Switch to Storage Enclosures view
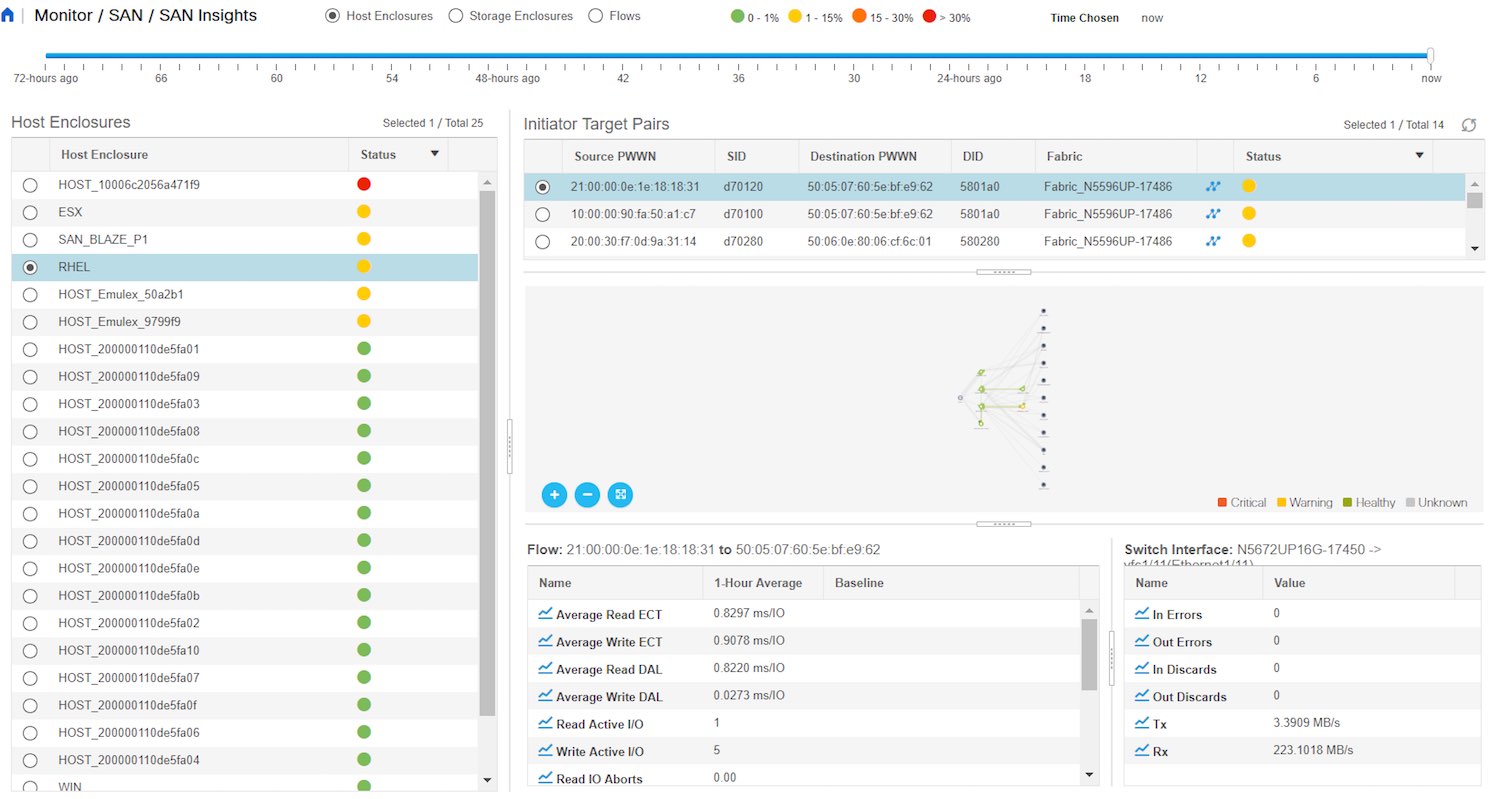The height and width of the screenshot is (799, 1500). (455, 15)
